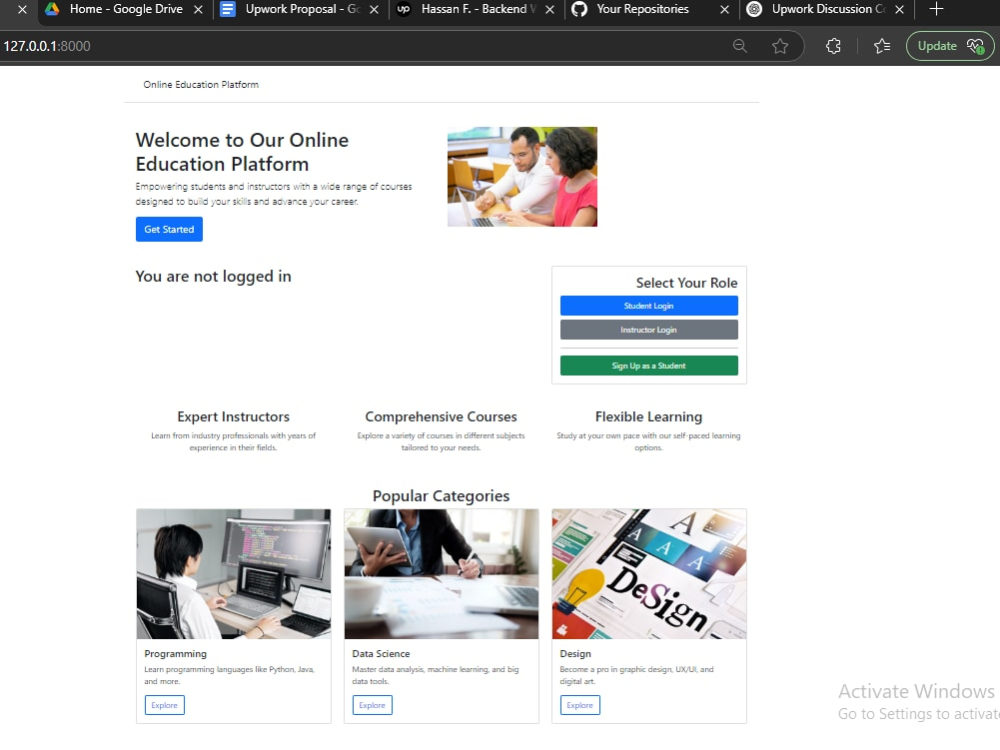Click the Flexible Learning heading
The image size is (1000, 750).
(649, 416)
